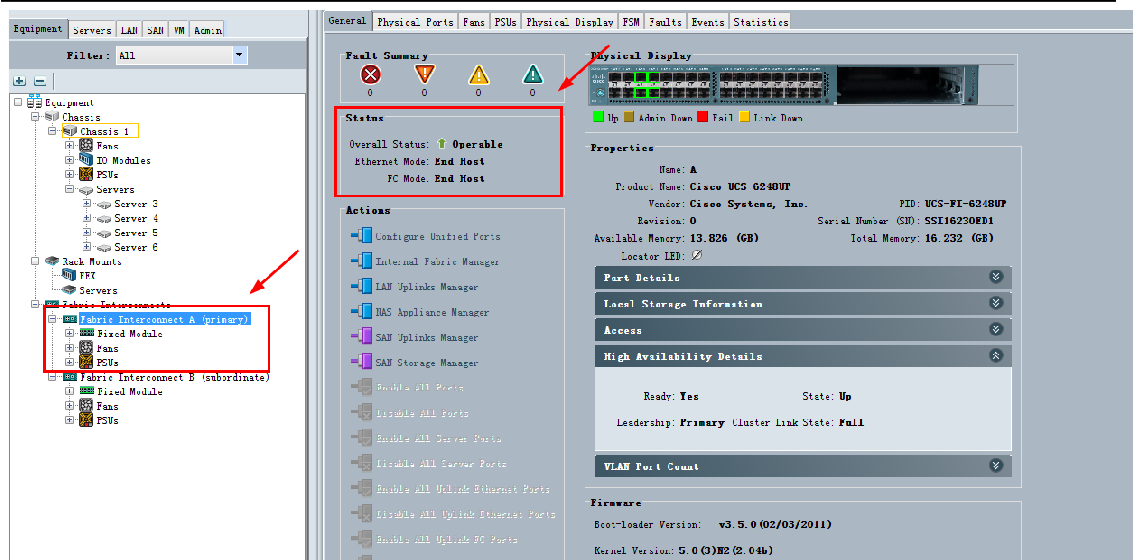Open the Filter dropdown showing All

[241, 55]
